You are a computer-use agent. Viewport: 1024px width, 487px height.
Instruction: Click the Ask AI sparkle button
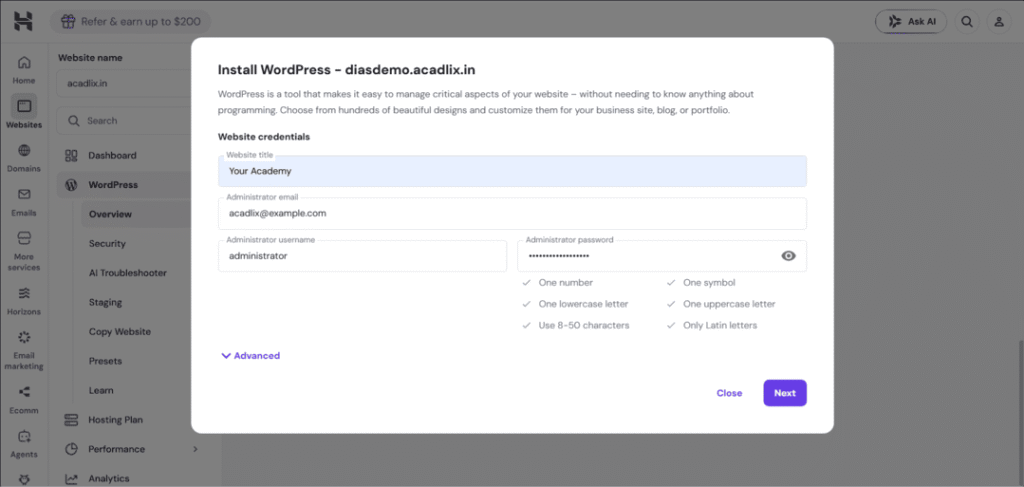[x=911, y=22]
